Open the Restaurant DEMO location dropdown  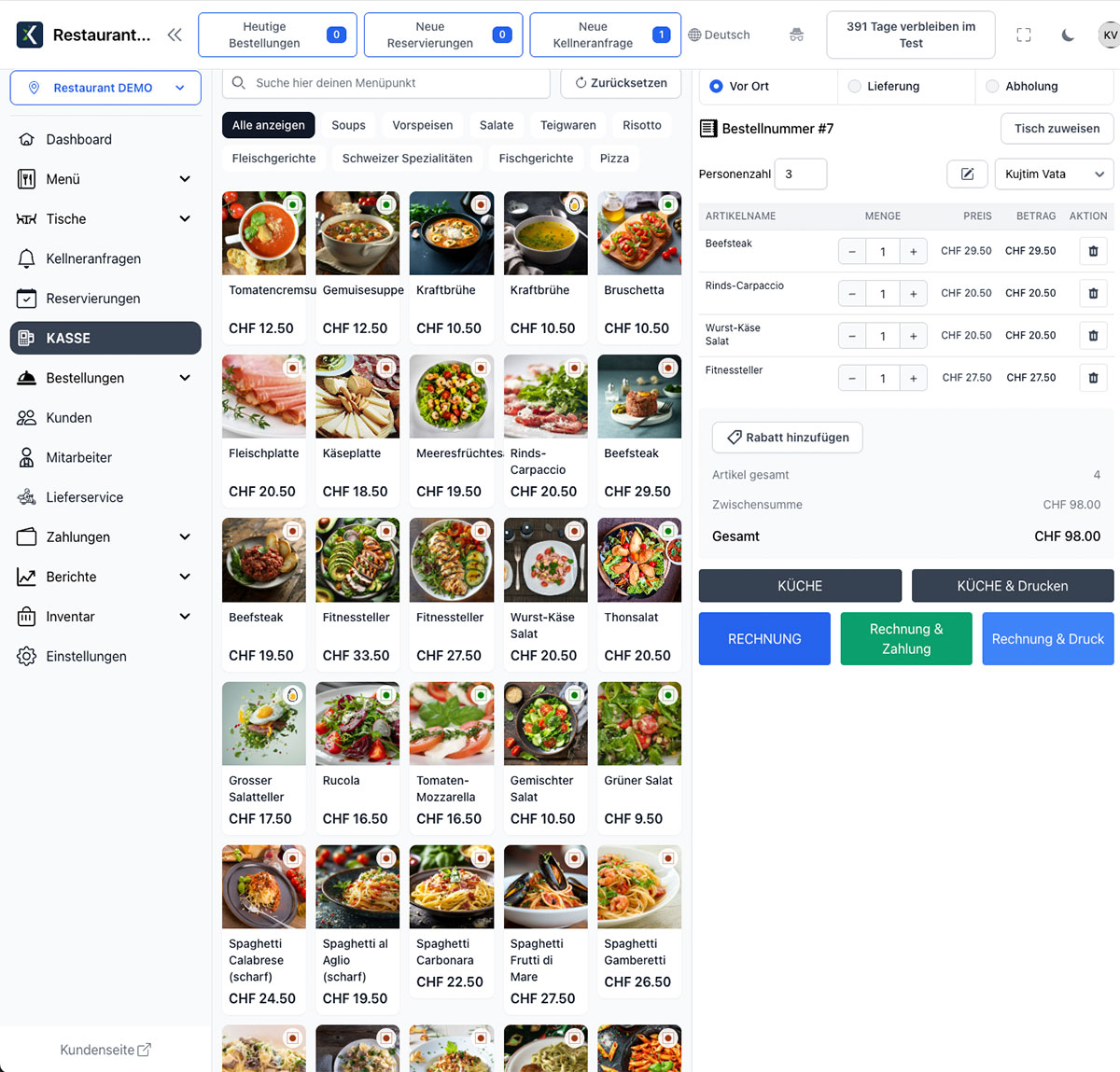tap(105, 88)
